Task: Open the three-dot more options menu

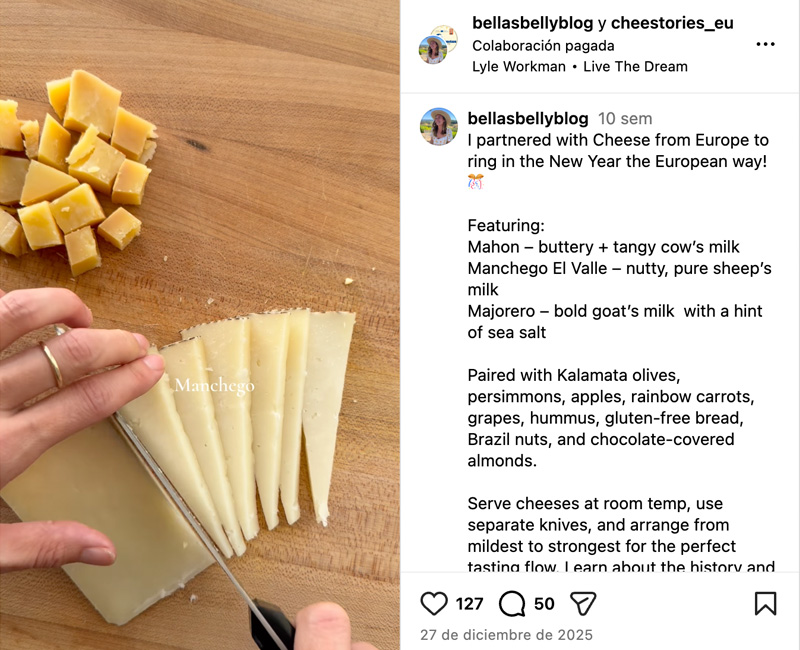Action: 765,45
